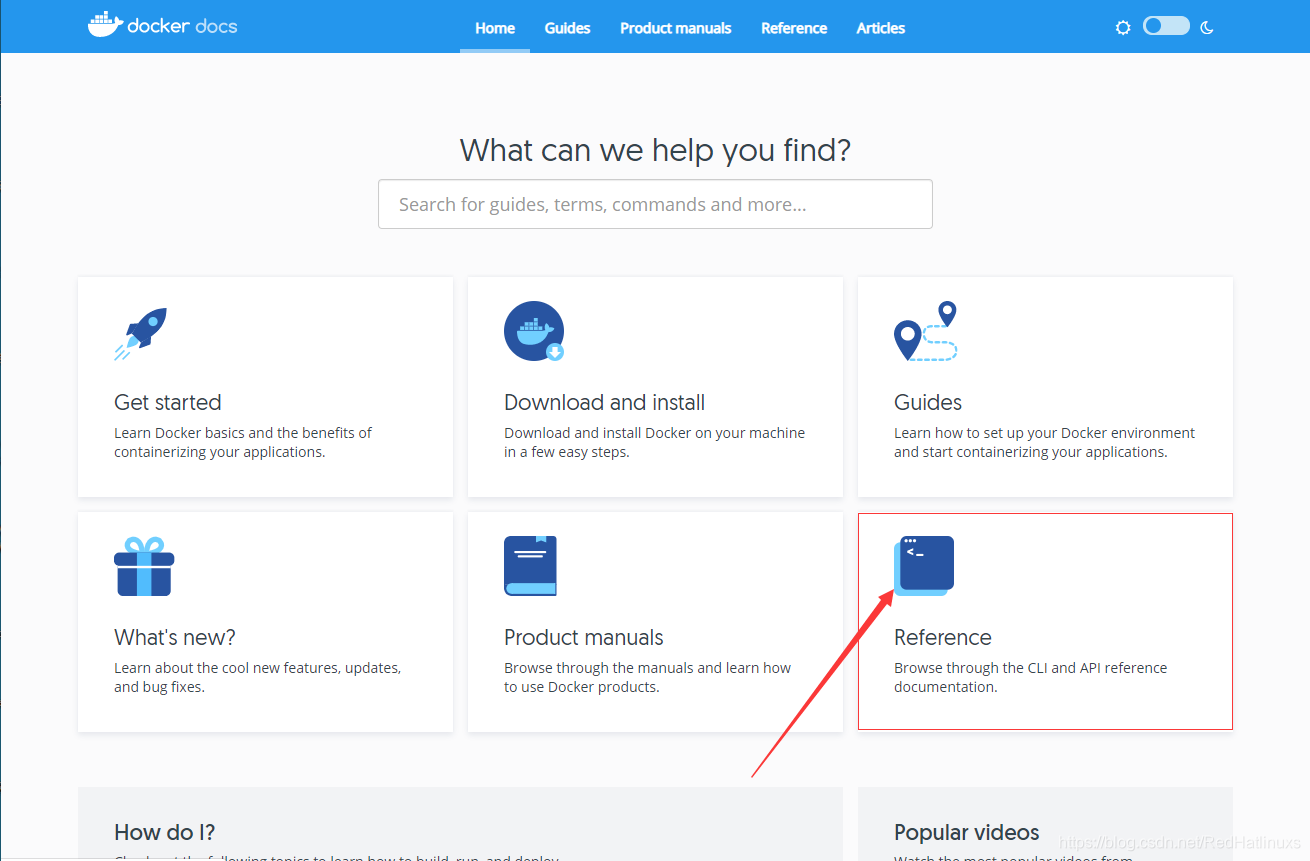Click the sun light-mode icon
This screenshot has width=1310, height=861.
click(x=1123, y=28)
